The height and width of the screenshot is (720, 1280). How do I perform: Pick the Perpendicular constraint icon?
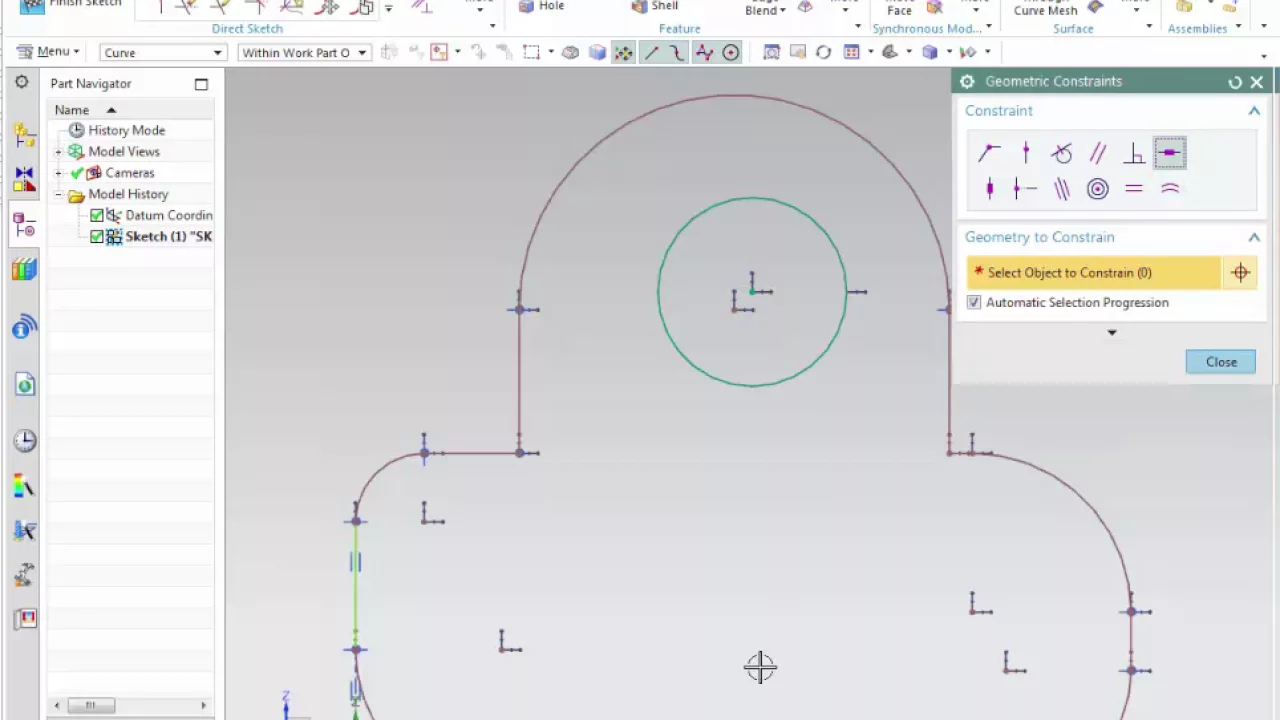pyautogui.click(x=1134, y=153)
